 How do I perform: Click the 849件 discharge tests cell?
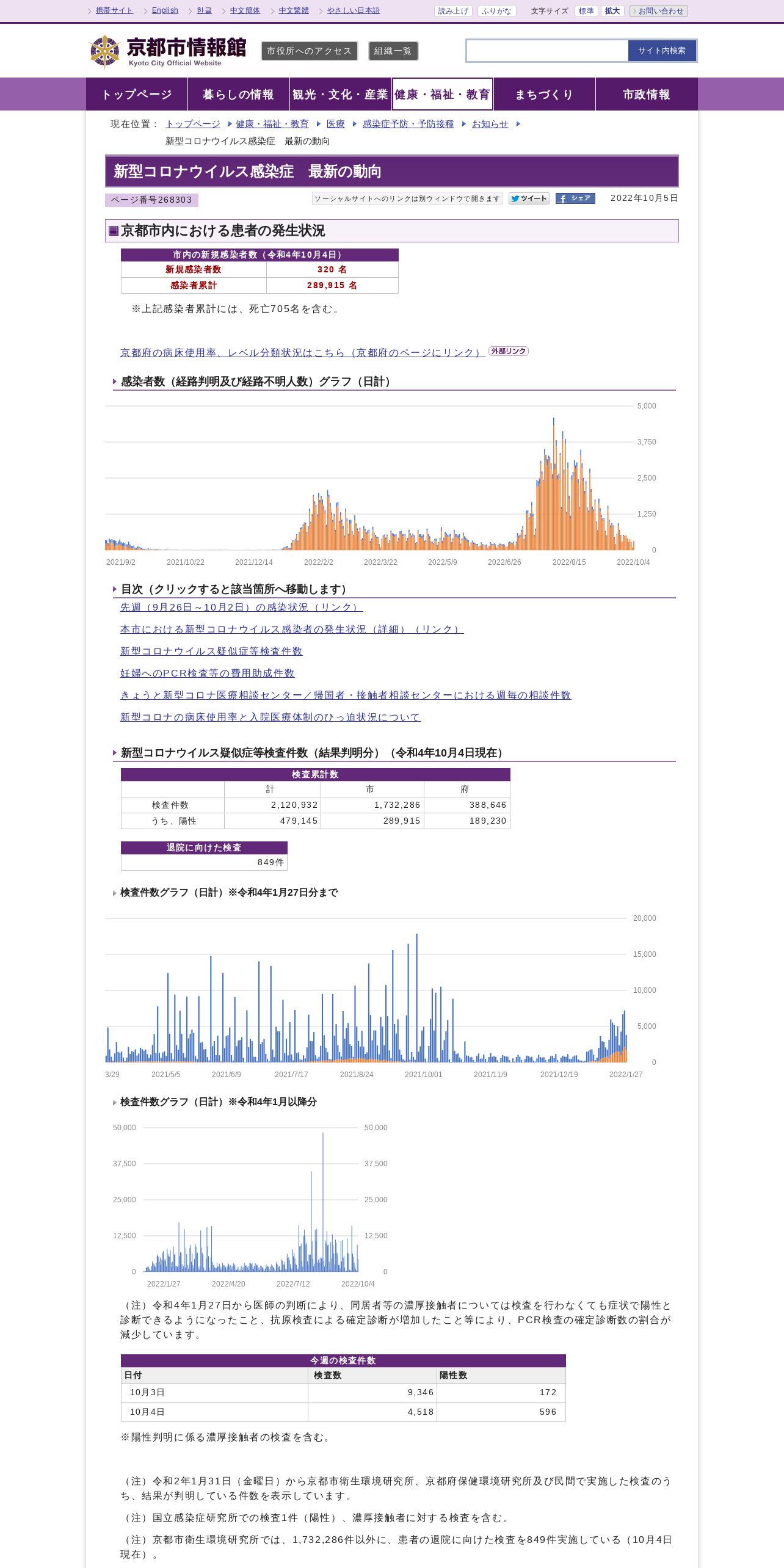click(x=204, y=862)
